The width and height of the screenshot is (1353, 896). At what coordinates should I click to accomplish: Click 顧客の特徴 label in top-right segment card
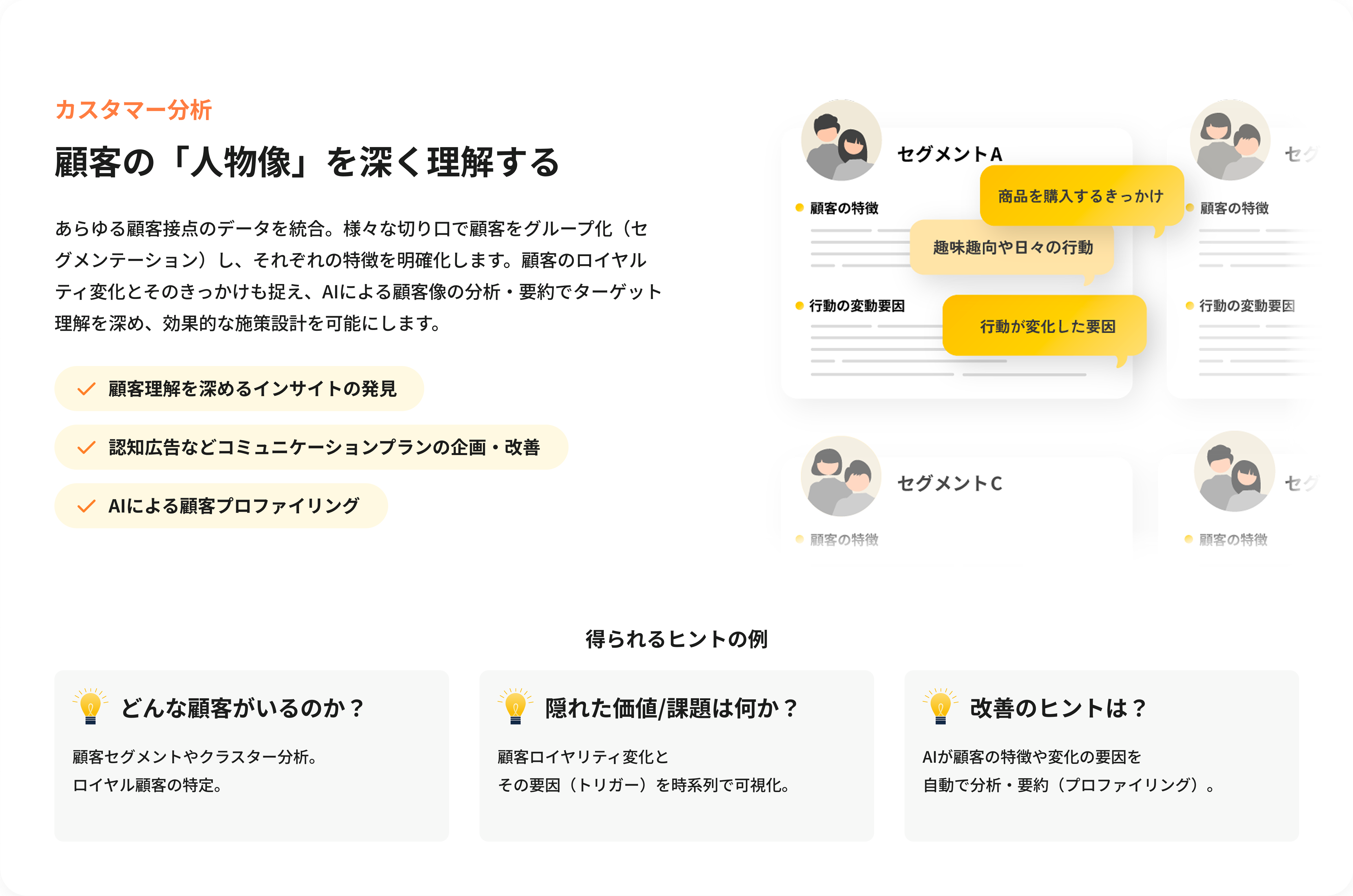(x=1234, y=208)
